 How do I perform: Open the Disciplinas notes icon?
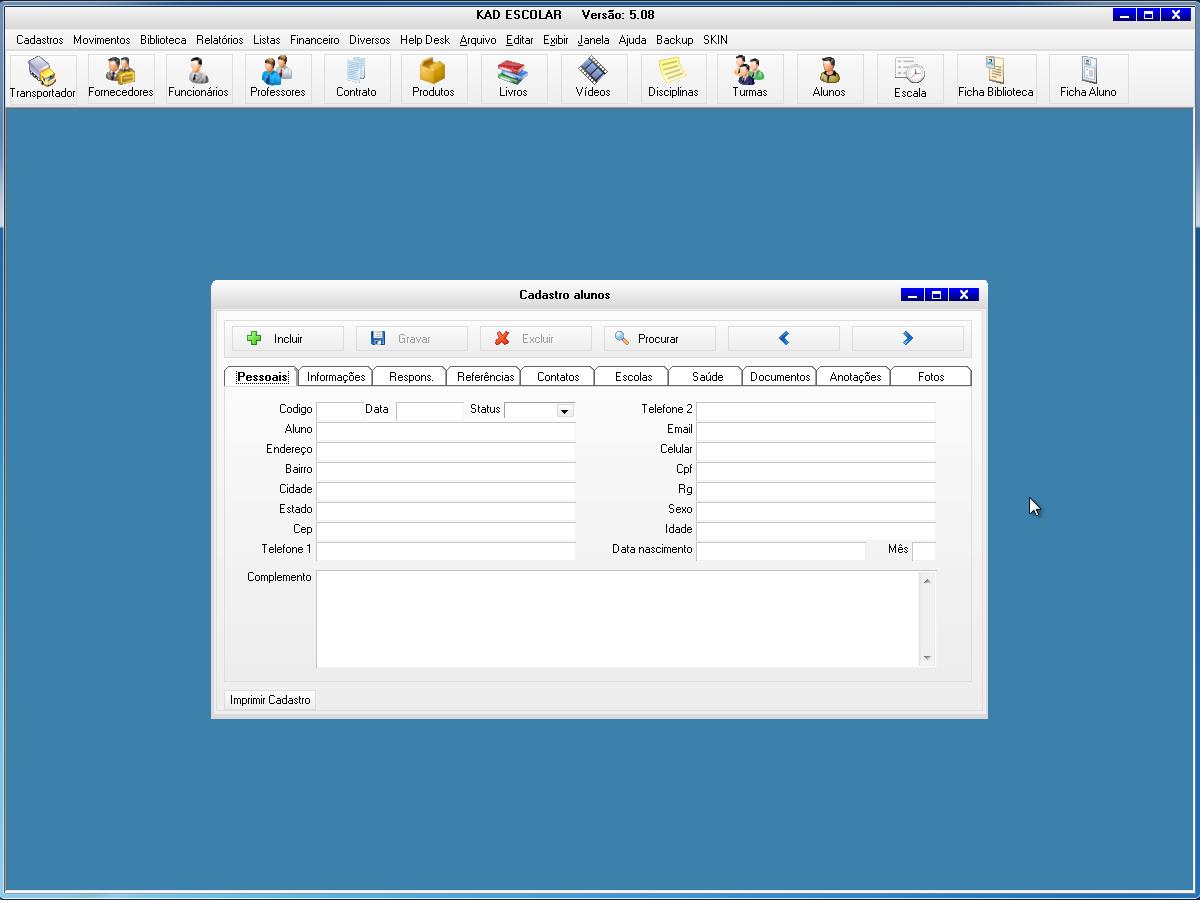(x=673, y=79)
